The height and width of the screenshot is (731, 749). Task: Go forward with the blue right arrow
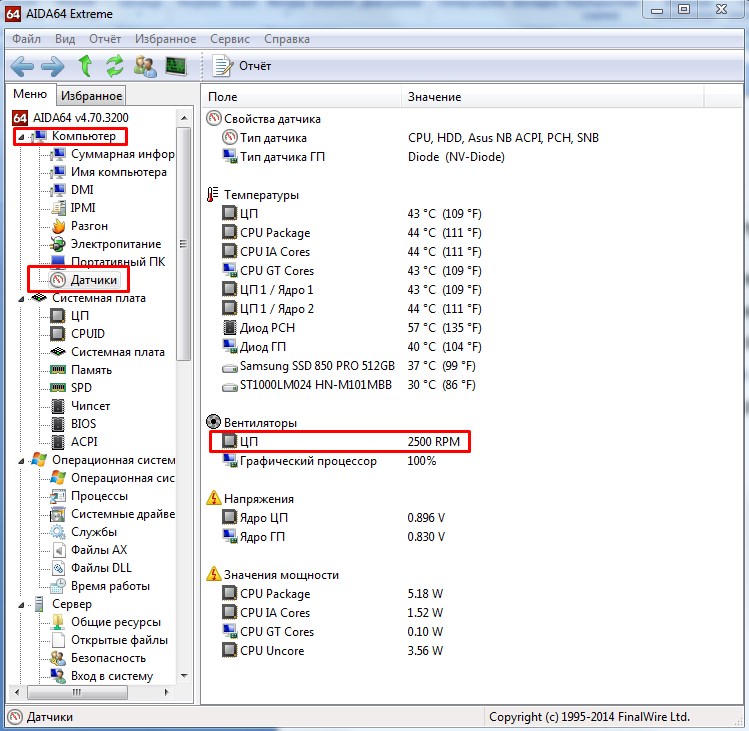coord(53,66)
